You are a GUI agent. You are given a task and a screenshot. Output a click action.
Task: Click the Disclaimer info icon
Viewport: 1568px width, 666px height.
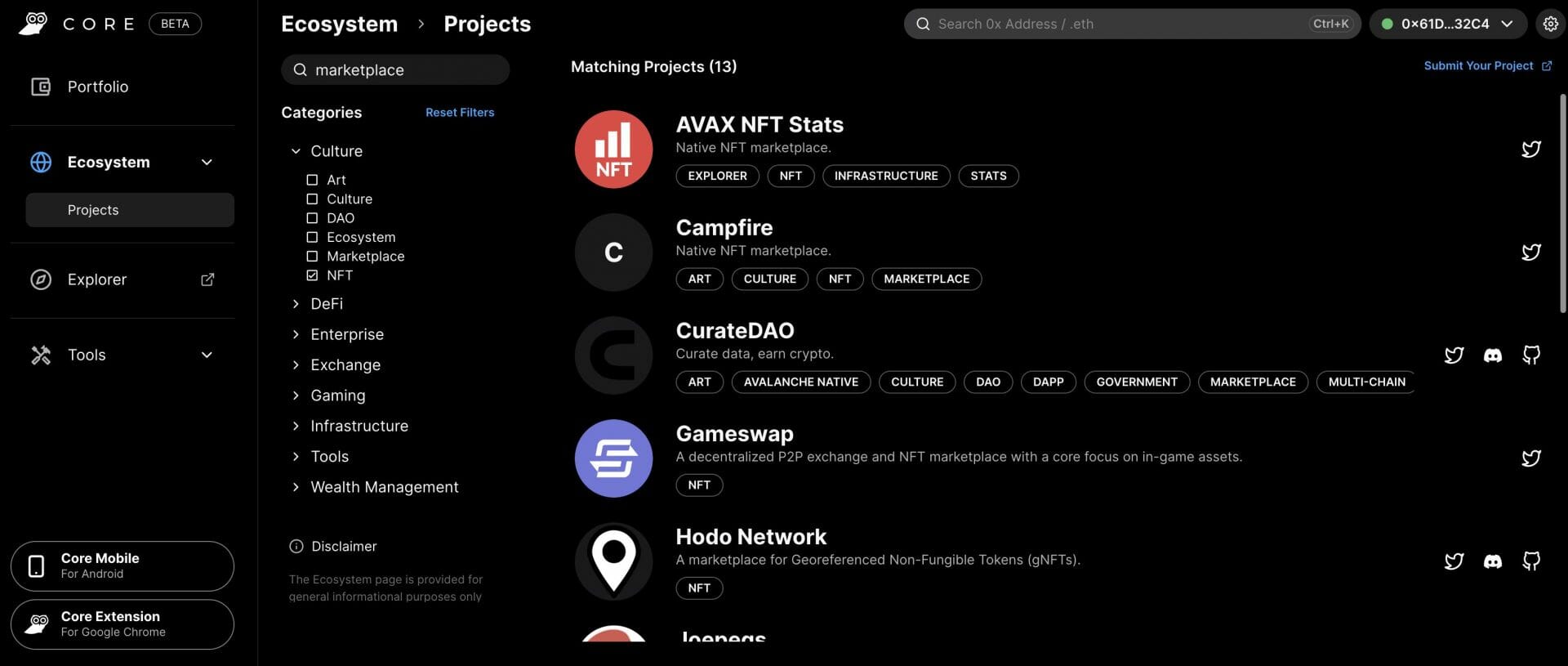tap(296, 546)
